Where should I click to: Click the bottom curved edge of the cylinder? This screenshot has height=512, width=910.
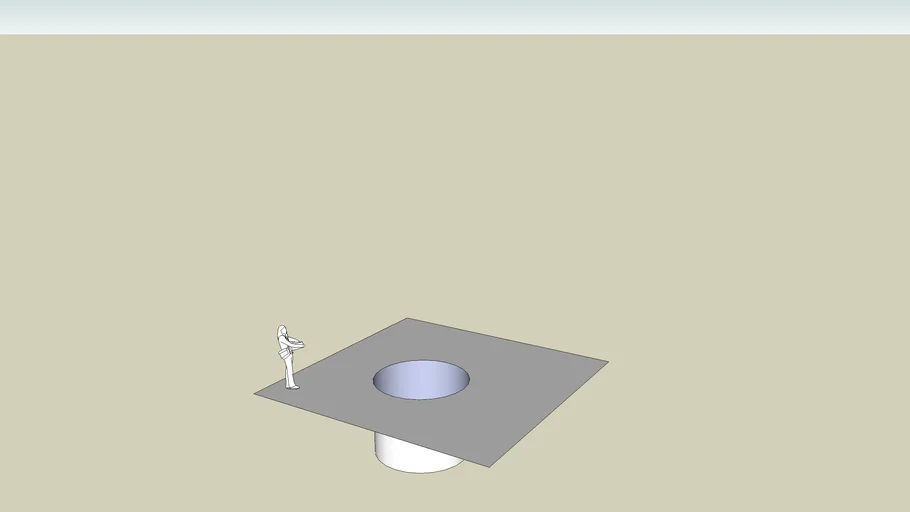click(x=418, y=471)
